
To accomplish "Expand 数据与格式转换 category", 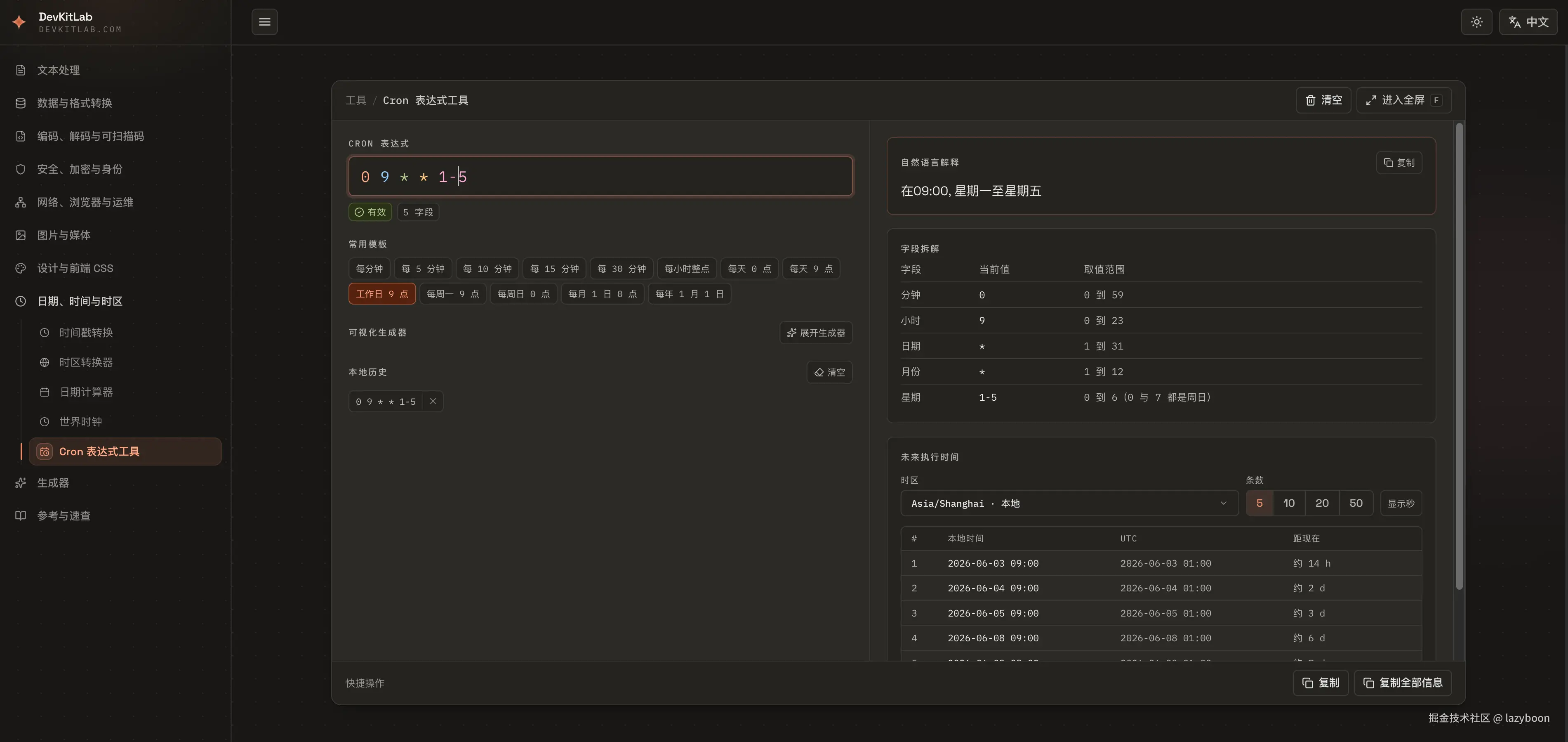I will pos(115,103).
